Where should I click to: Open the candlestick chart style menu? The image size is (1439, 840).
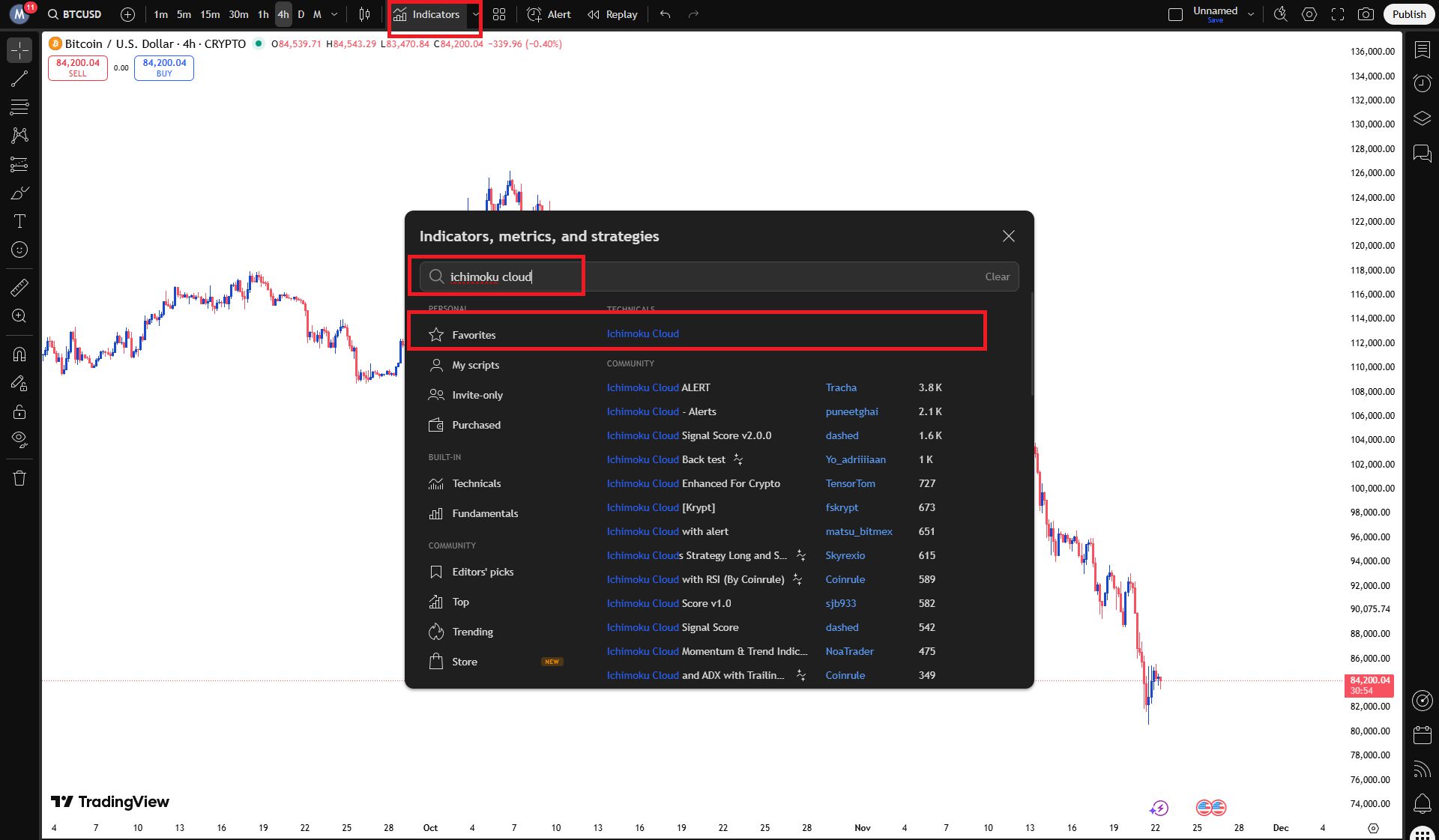tap(364, 14)
